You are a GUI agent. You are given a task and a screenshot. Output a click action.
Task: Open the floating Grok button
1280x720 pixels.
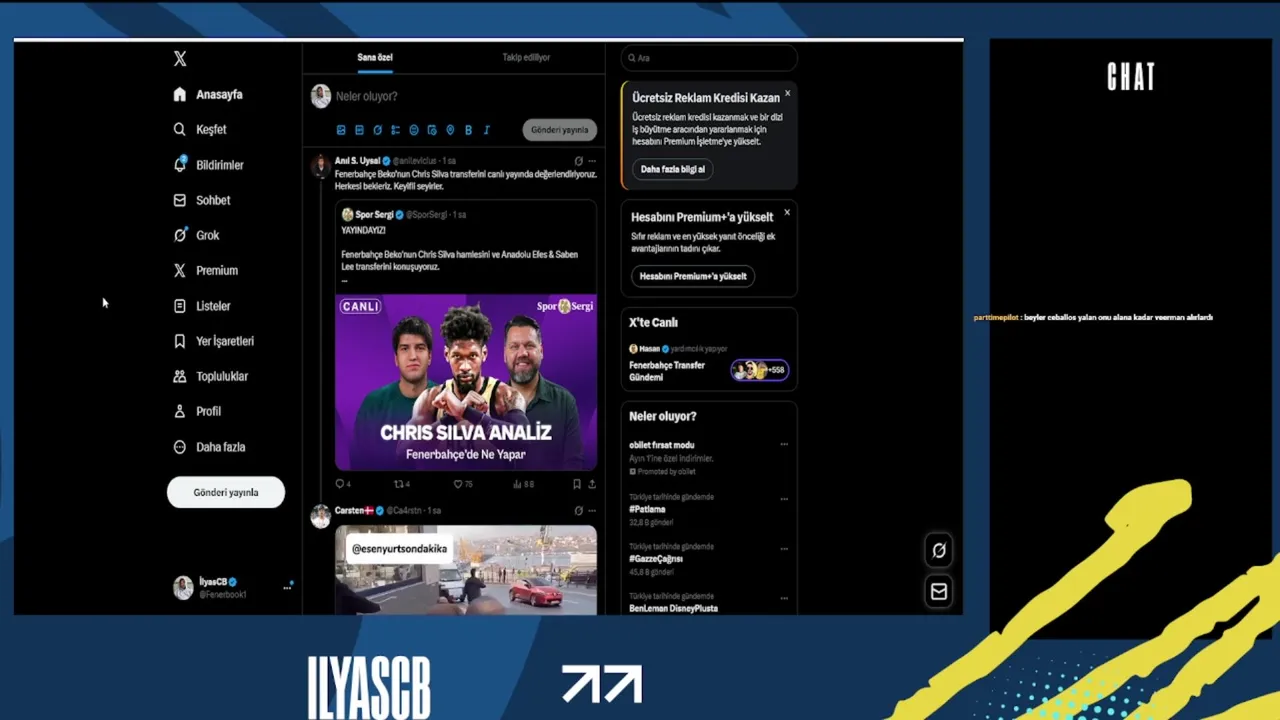(x=939, y=550)
